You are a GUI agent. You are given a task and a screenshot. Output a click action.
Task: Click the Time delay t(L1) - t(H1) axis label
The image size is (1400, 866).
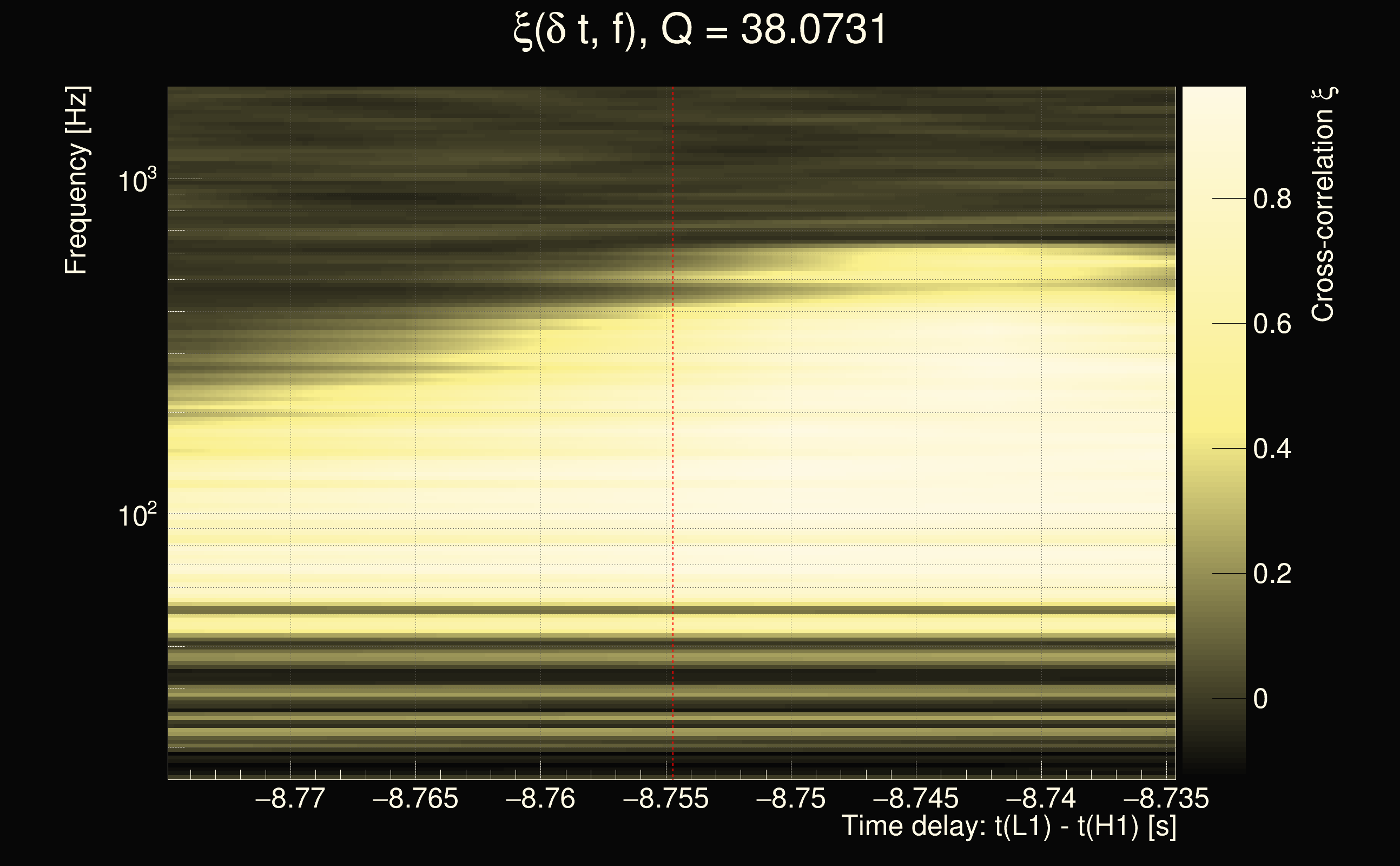coord(1008,826)
